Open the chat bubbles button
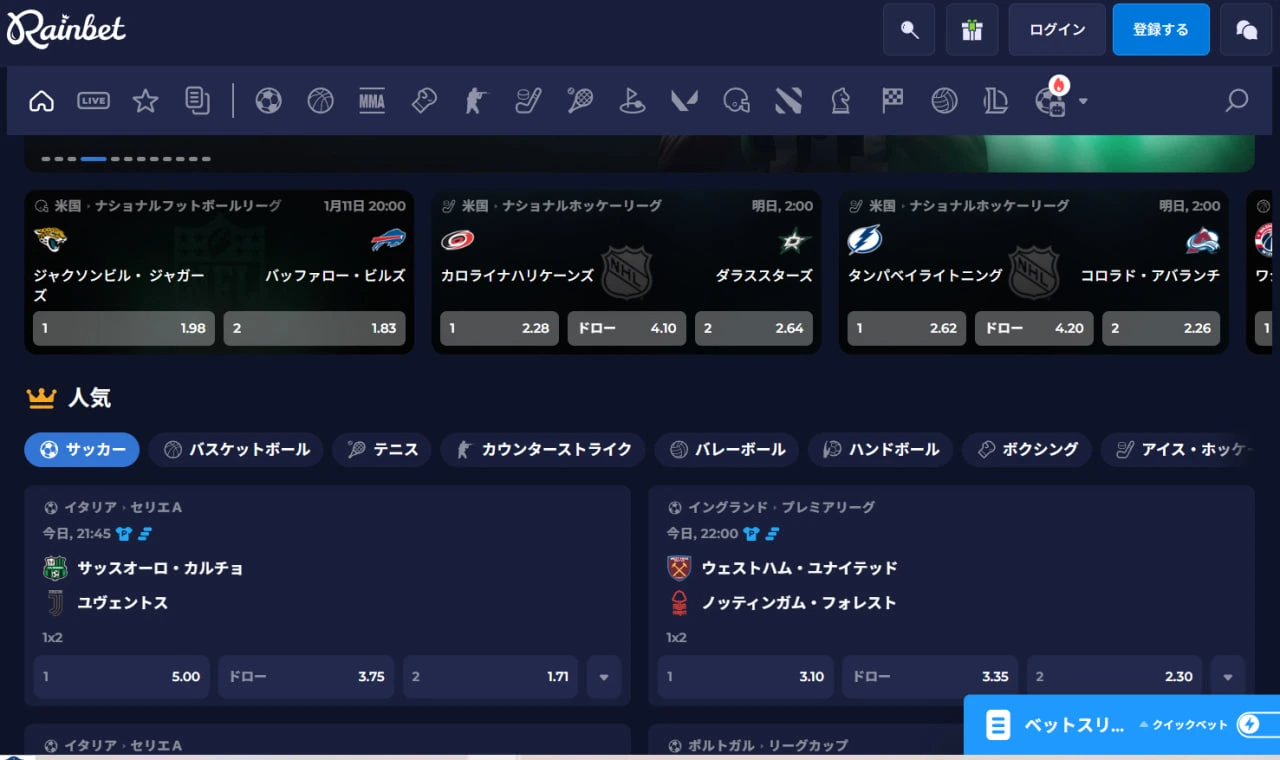The width and height of the screenshot is (1280, 760). 1246,29
